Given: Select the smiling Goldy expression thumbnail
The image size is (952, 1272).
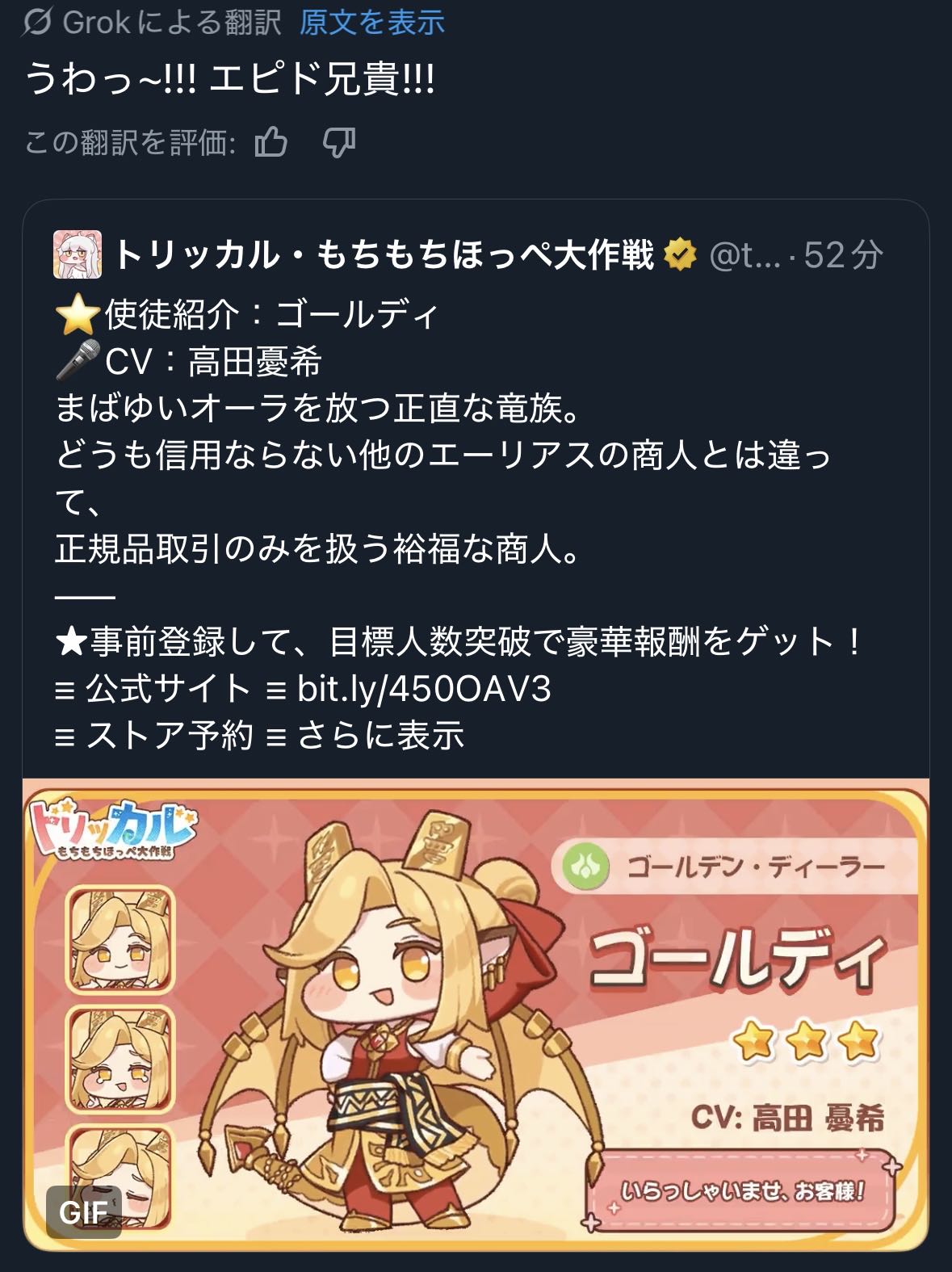Looking at the screenshot, I should point(120,940).
